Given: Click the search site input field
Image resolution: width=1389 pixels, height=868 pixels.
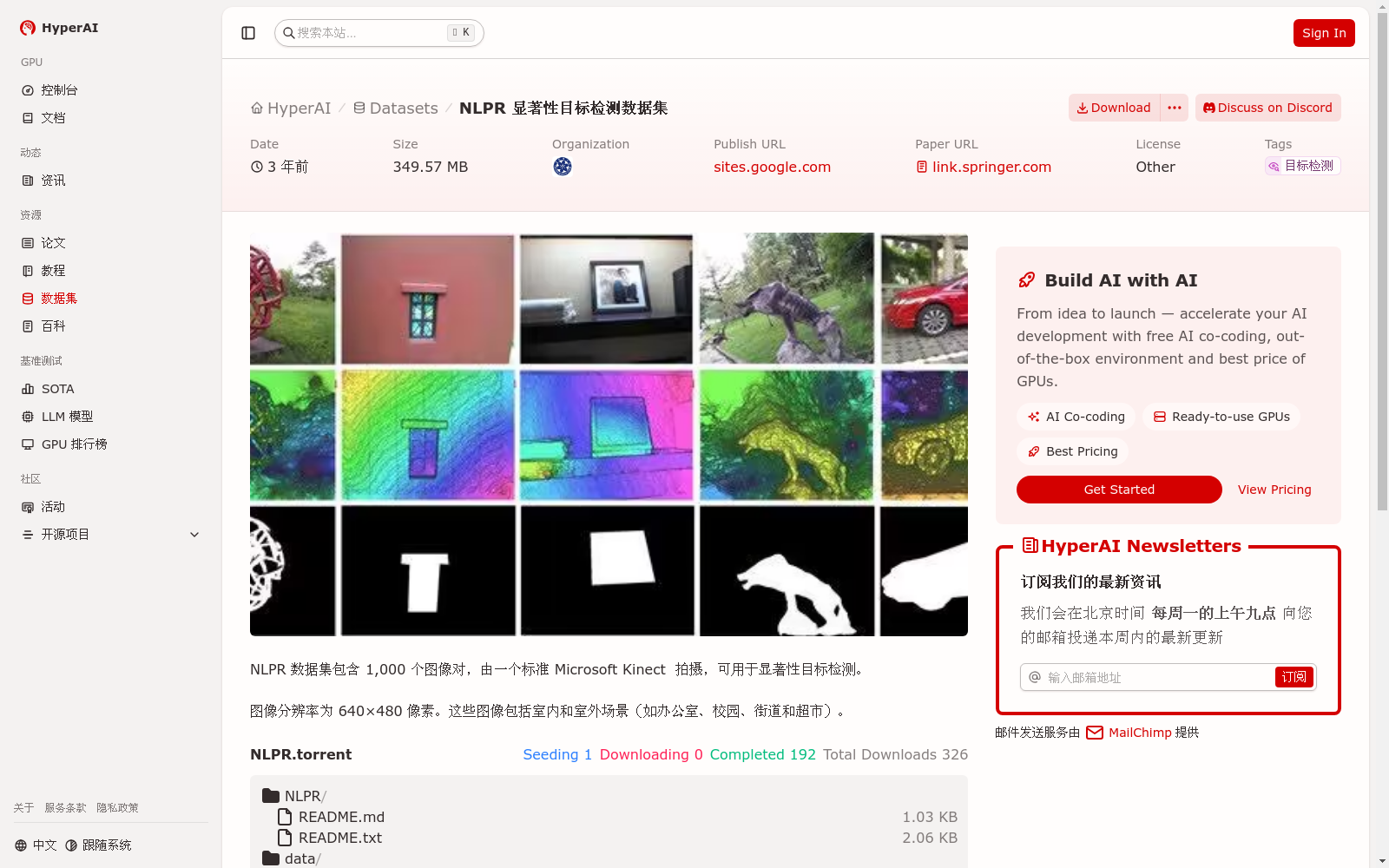Looking at the screenshot, I should point(379,33).
